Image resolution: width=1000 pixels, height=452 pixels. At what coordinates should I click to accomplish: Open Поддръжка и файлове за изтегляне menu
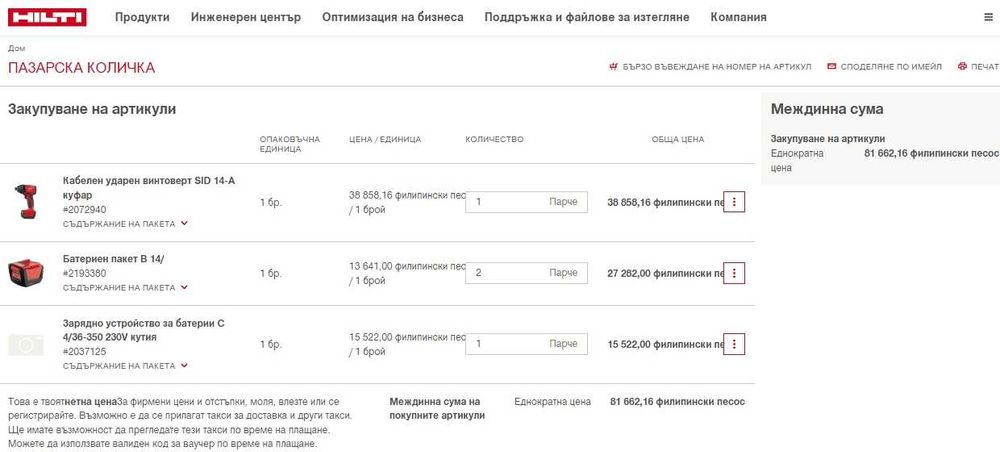click(x=587, y=17)
